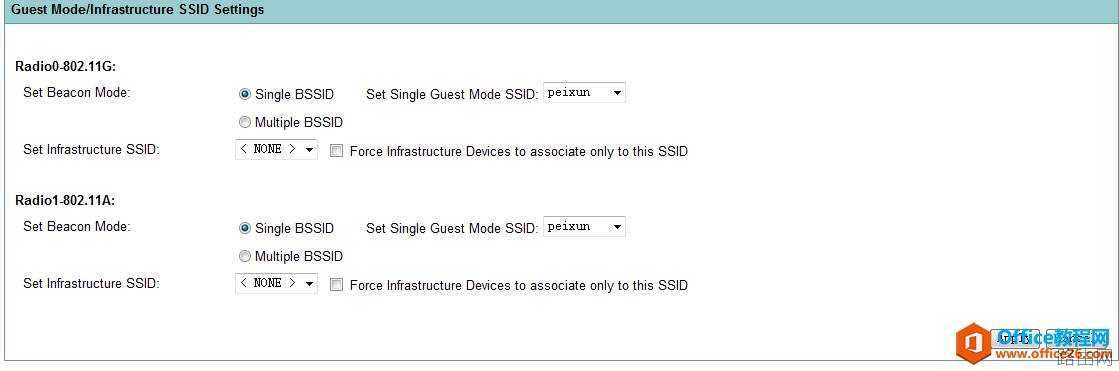
Task: Open Radio1 Single Guest Mode SSID dropdown
Action: pos(584,226)
